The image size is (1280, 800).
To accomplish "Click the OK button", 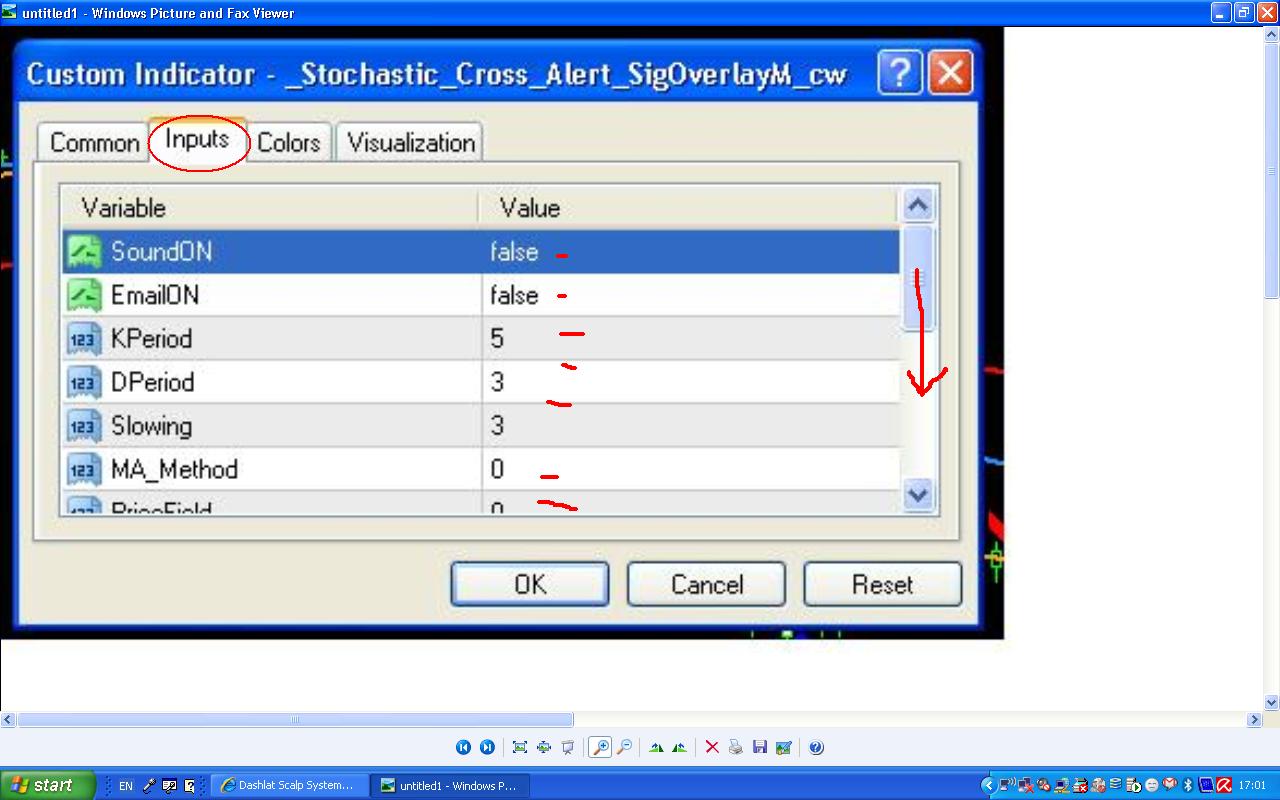I will 529,584.
